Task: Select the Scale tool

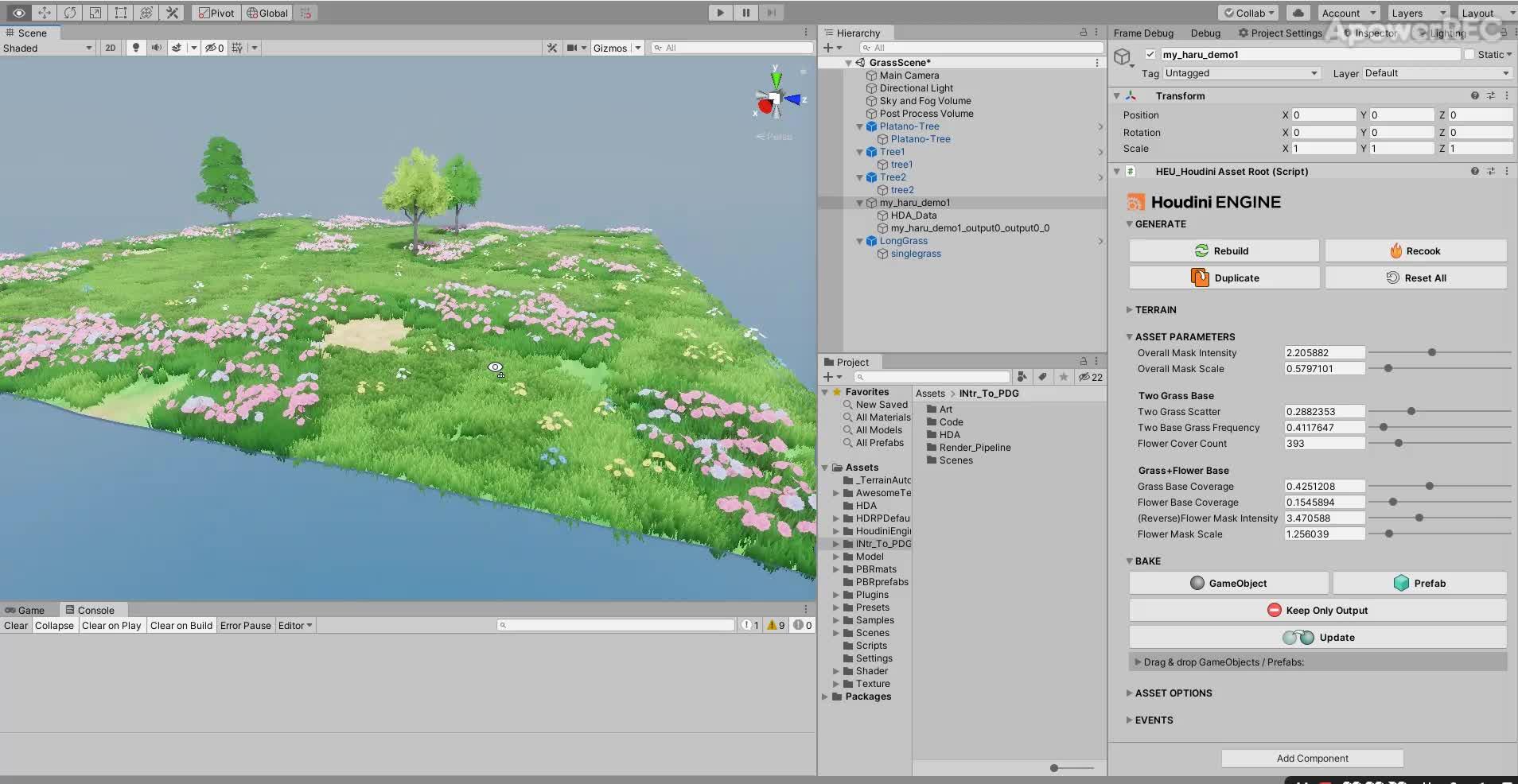Action: click(x=95, y=13)
